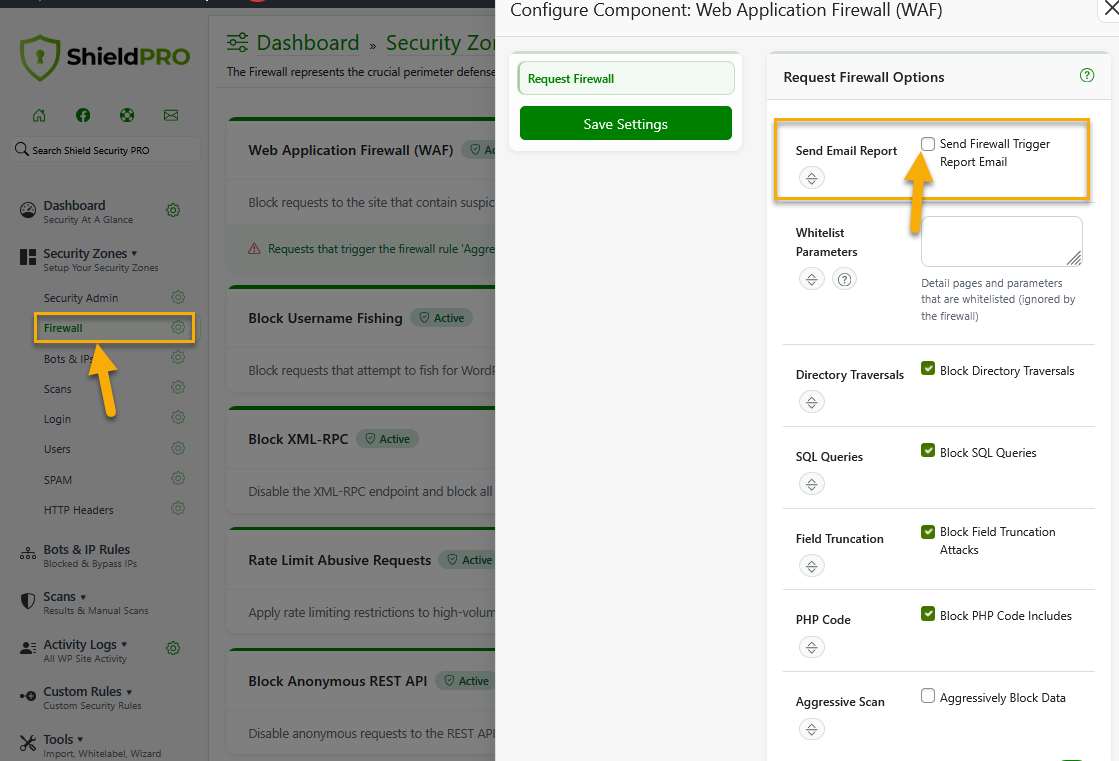
Task: Open the home icon in sidebar
Action: [x=39, y=115]
